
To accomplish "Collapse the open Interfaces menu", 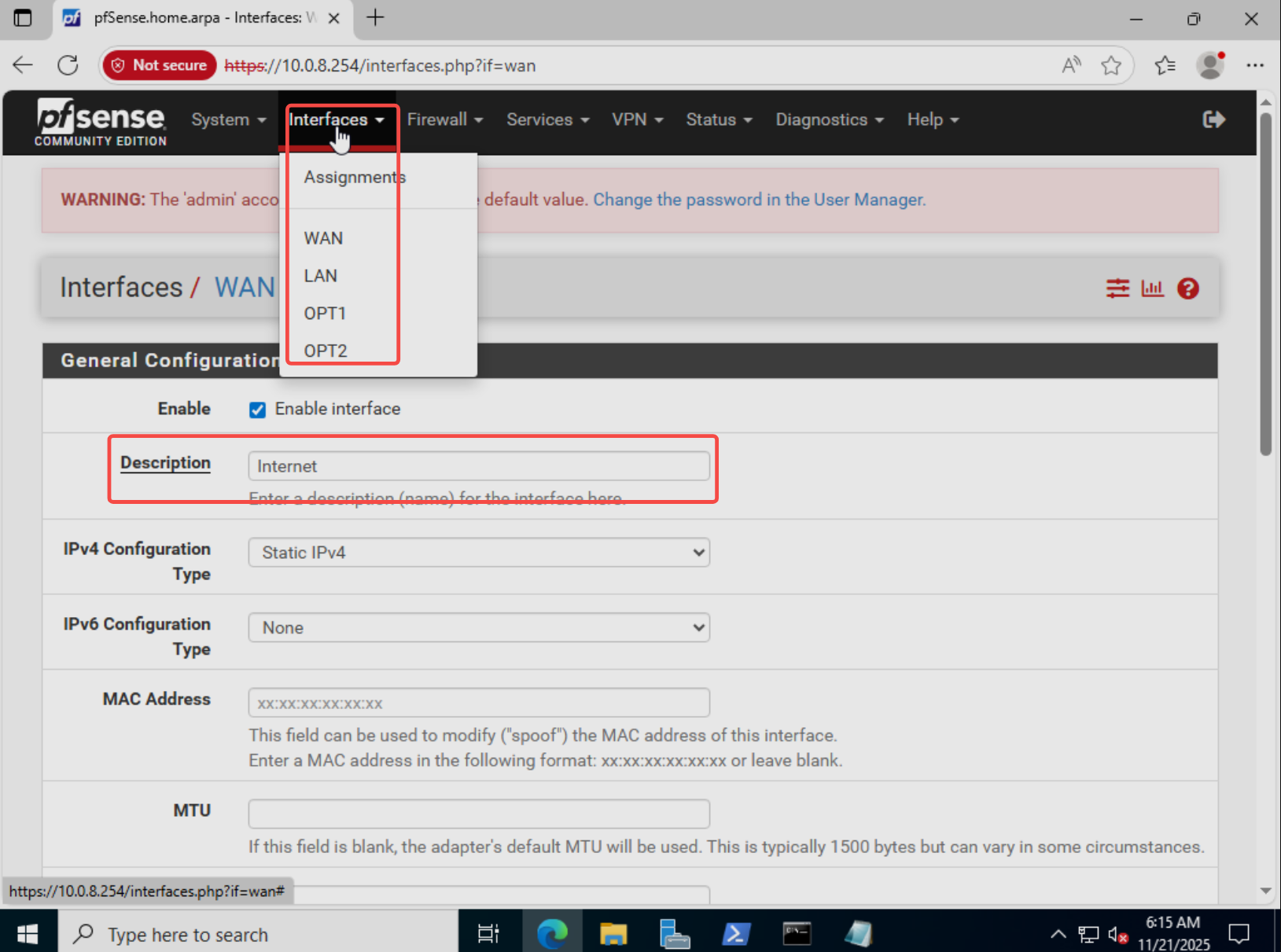I will pos(336,119).
